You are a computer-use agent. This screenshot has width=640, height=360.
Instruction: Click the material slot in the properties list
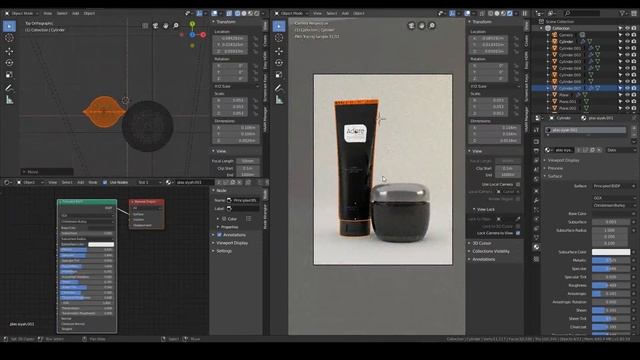pyautogui.click(x=586, y=130)
